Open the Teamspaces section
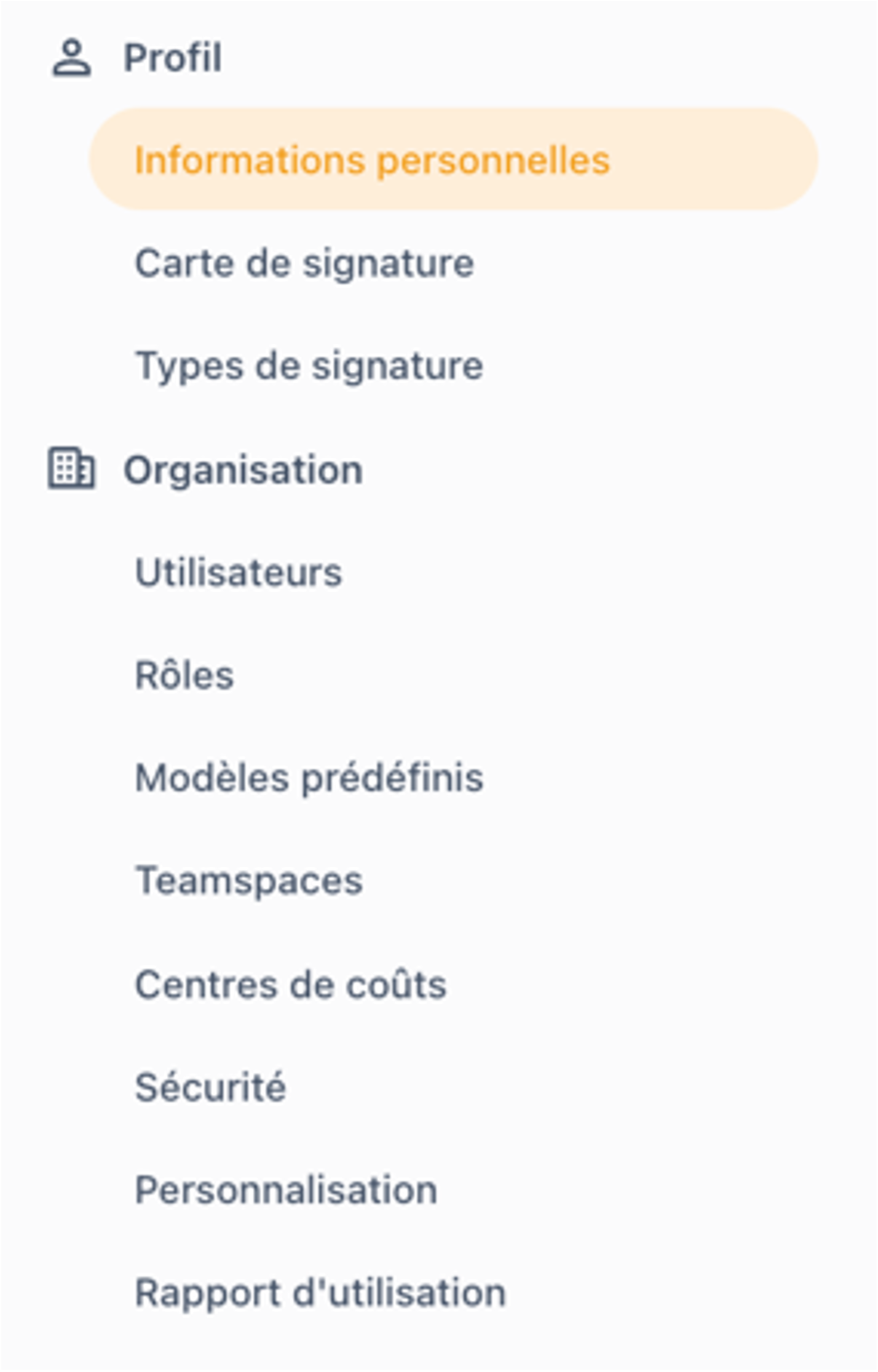 [x=249, y=881]
